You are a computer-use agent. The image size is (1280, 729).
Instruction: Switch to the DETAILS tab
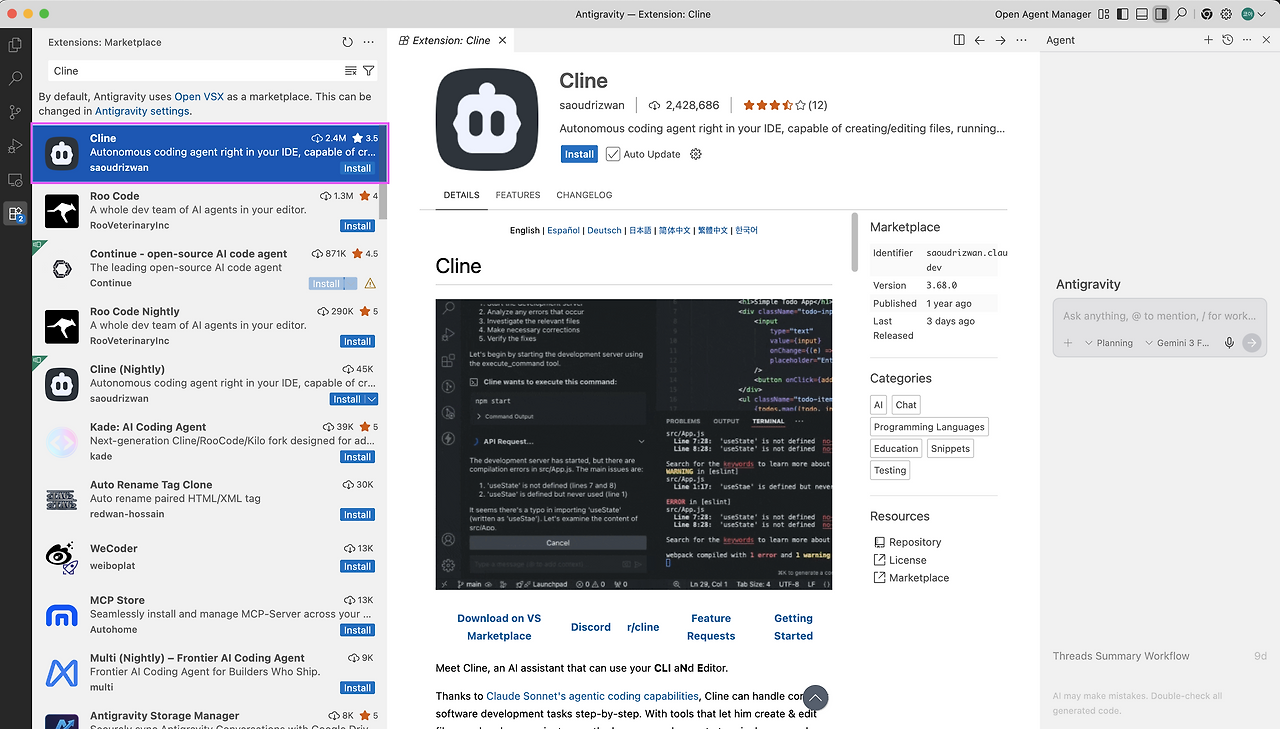click(x=461, y=195)
